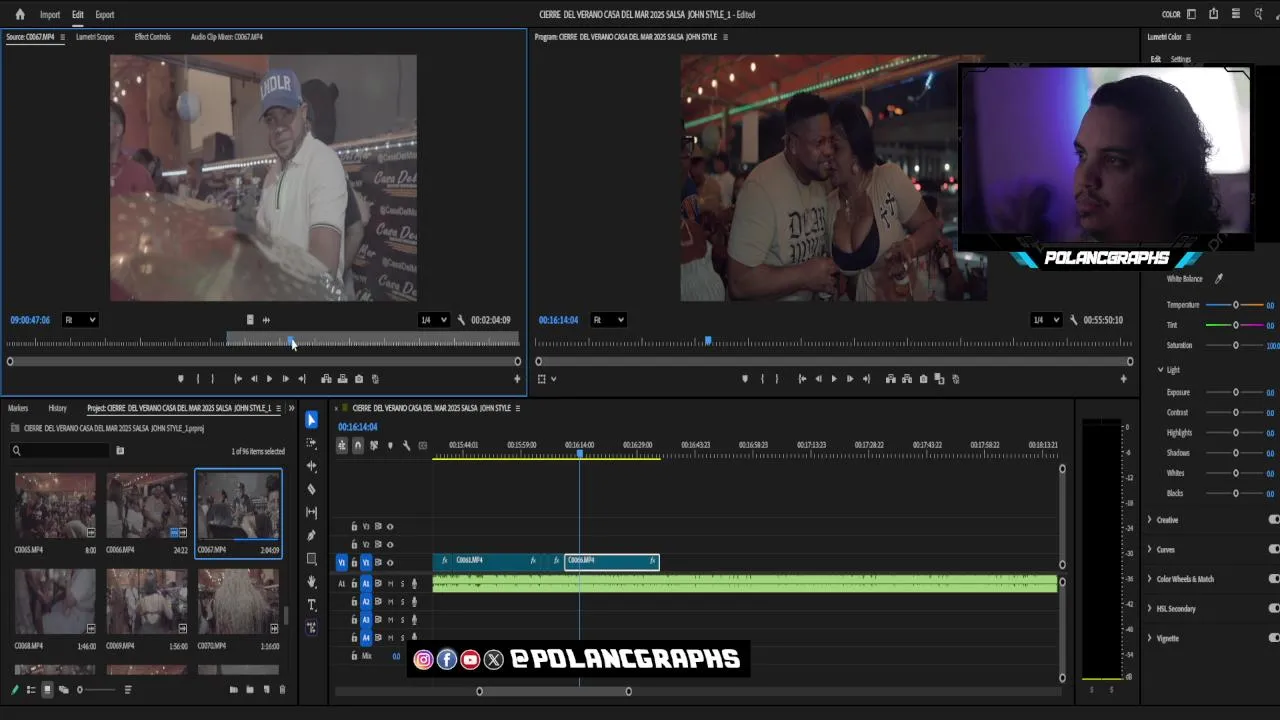Image resolution: width=1280 pixels, height=720 pixels.
Task: Switch to the Markers tab
Action: pos(18,408)
